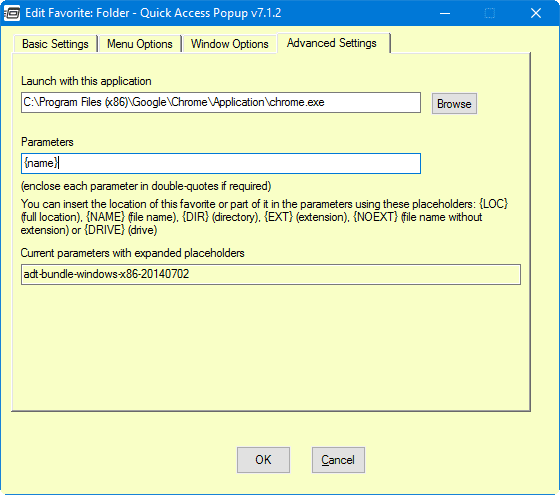
Task: Click the 'Launch with this application' label
Action: click(x=86, y=81)
